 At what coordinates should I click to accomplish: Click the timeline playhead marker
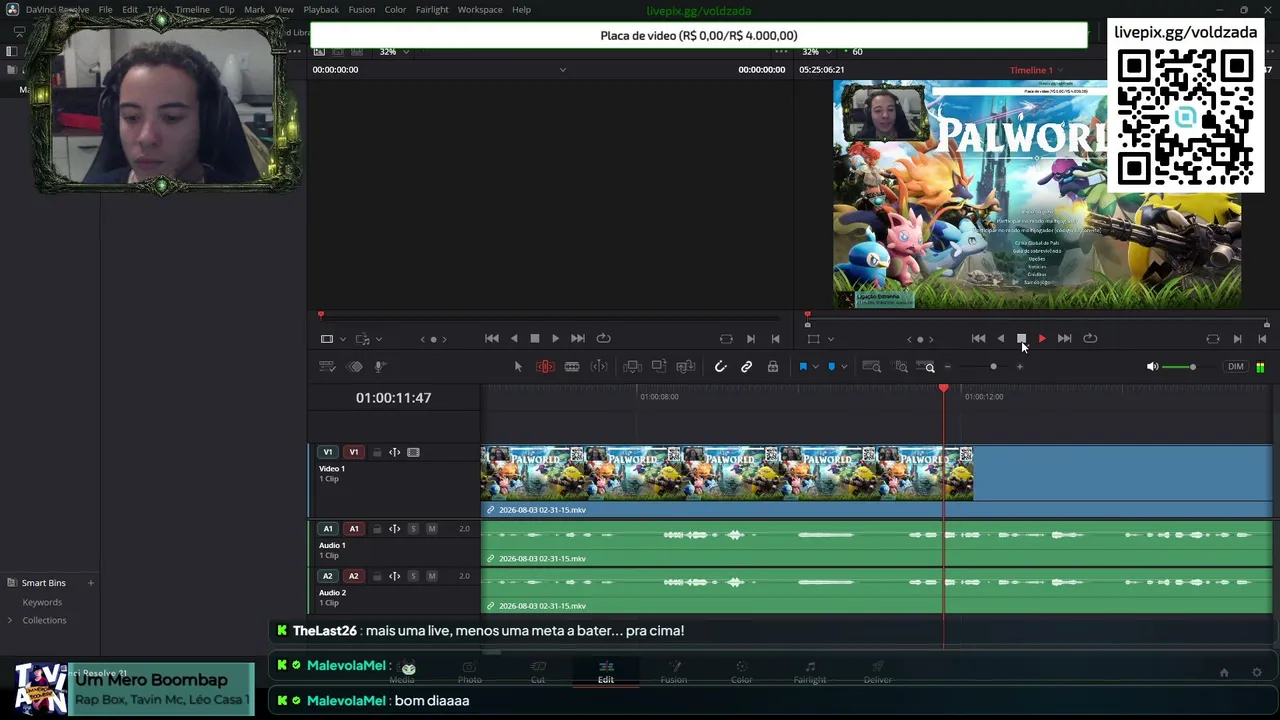[x=943, y=389]
